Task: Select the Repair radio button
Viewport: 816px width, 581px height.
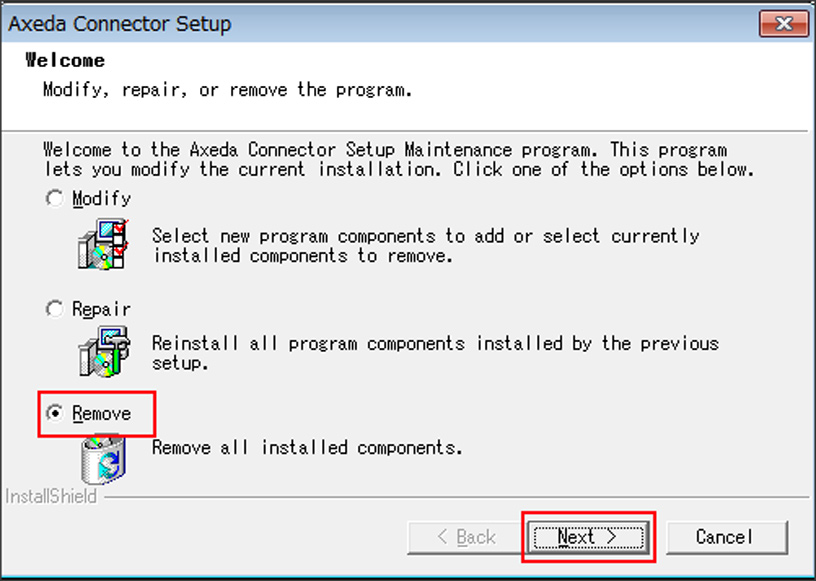Action: (55, 309)
